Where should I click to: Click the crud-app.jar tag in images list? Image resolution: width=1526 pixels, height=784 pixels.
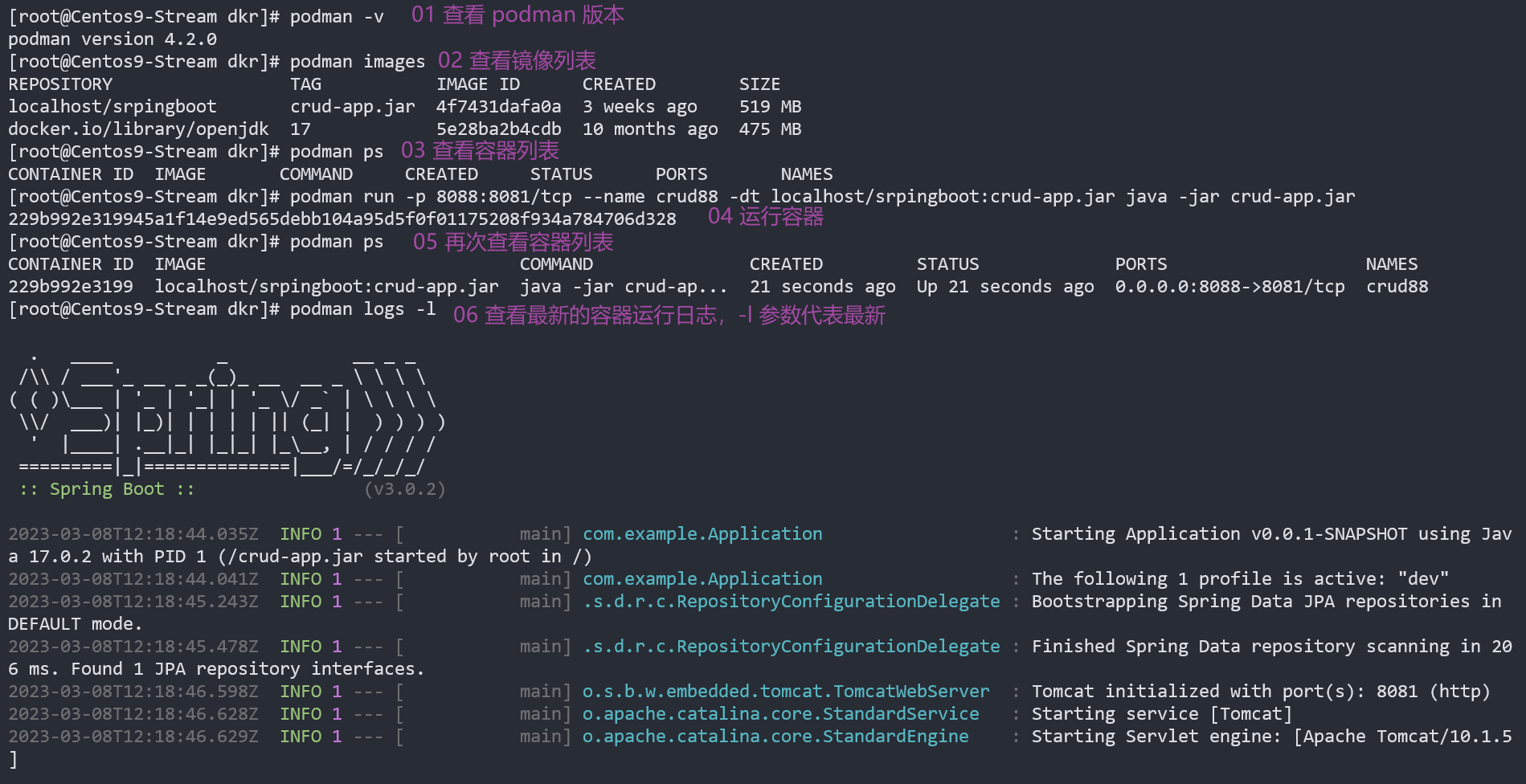352,107
